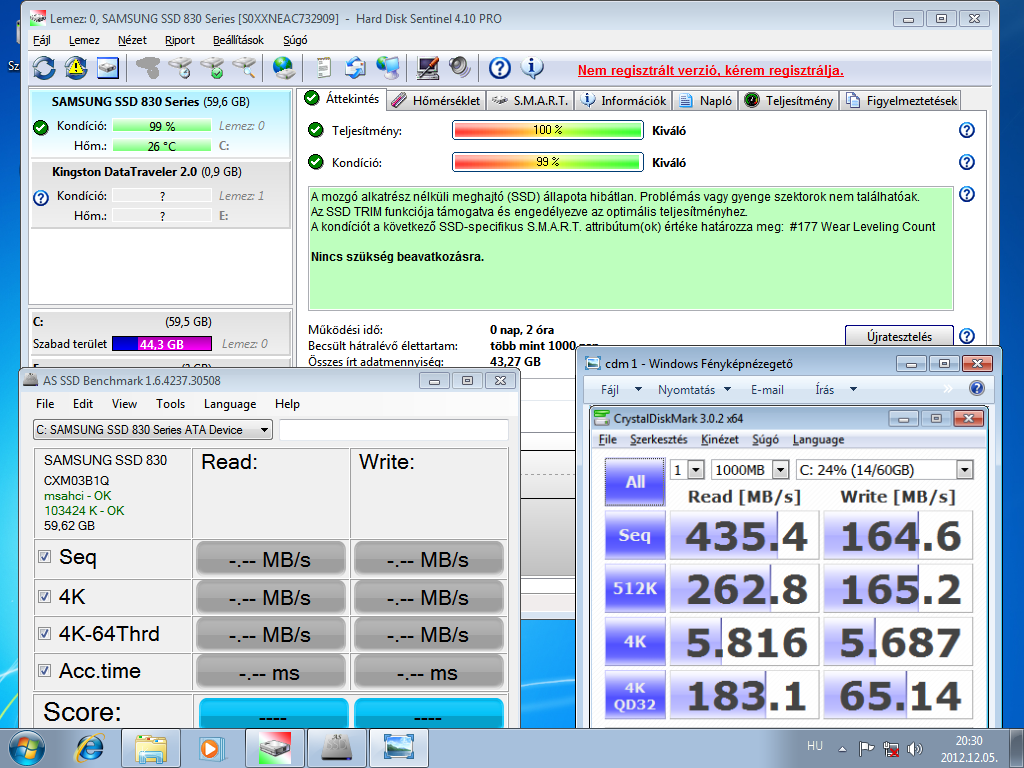Click the globe with monitor toolbar icon

(388, 68)
